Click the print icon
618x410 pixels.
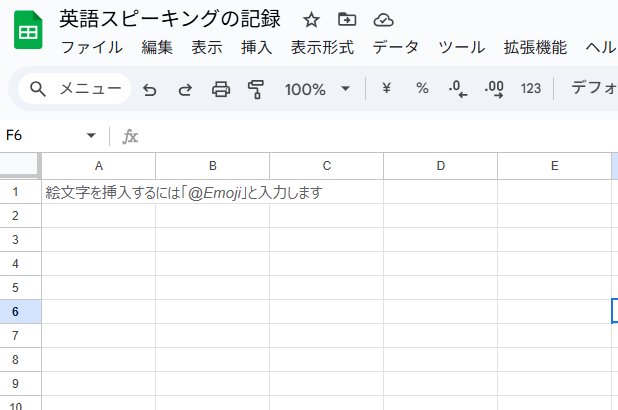(x=220, y=89)
